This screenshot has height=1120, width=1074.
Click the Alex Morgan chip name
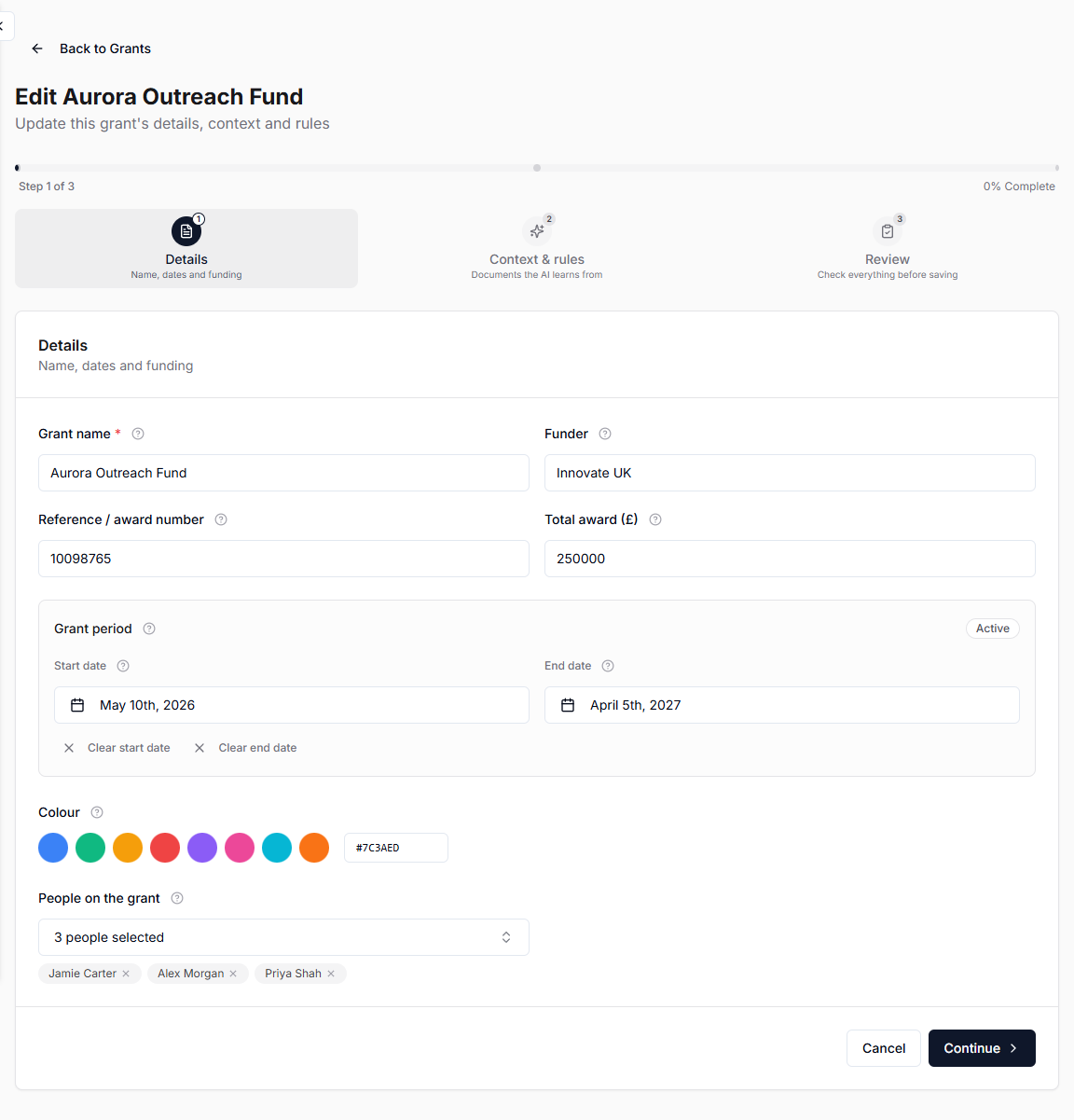pyautogui.click(x=190, y=974)
